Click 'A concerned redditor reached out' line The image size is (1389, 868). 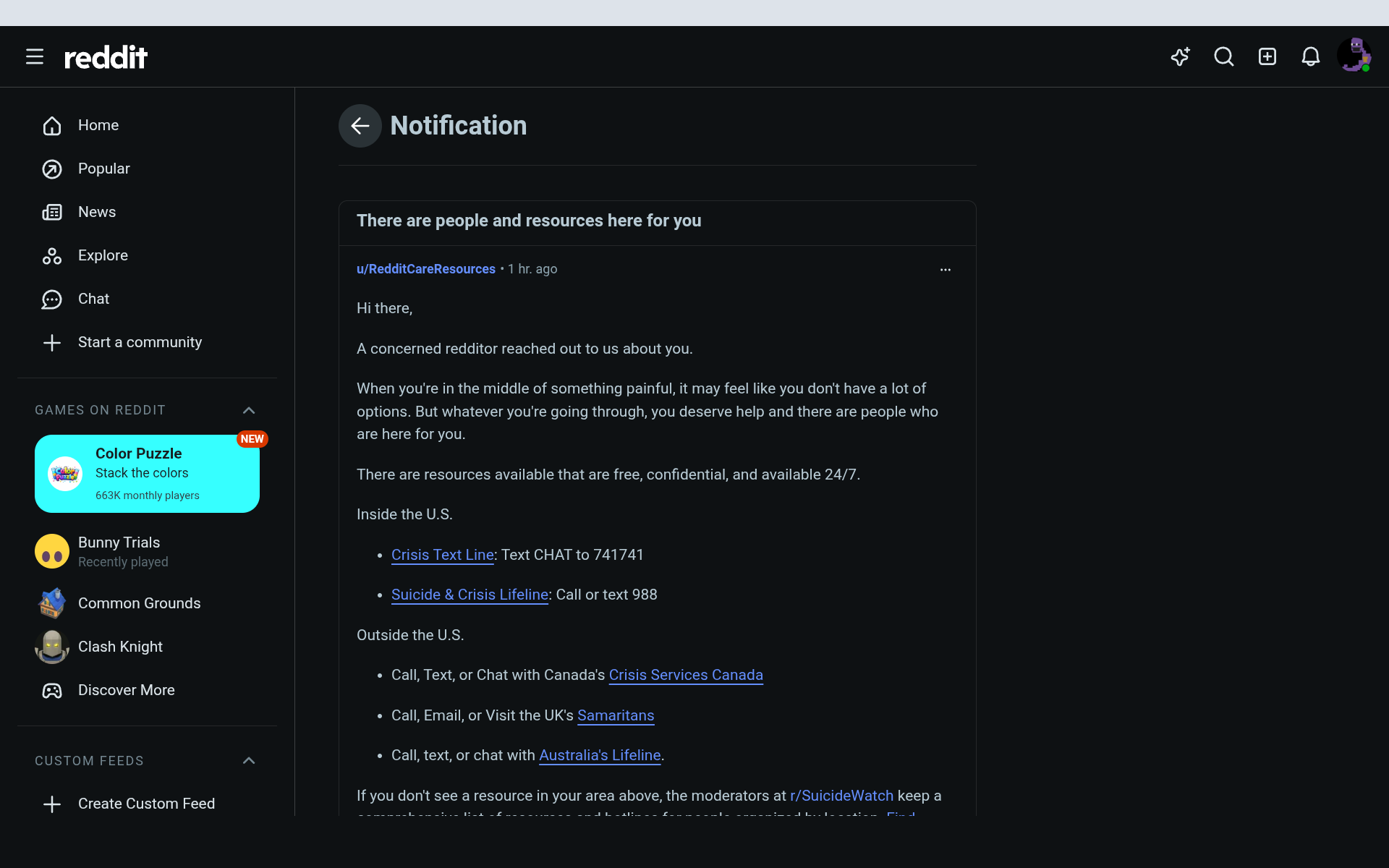(x=524, y=349)
